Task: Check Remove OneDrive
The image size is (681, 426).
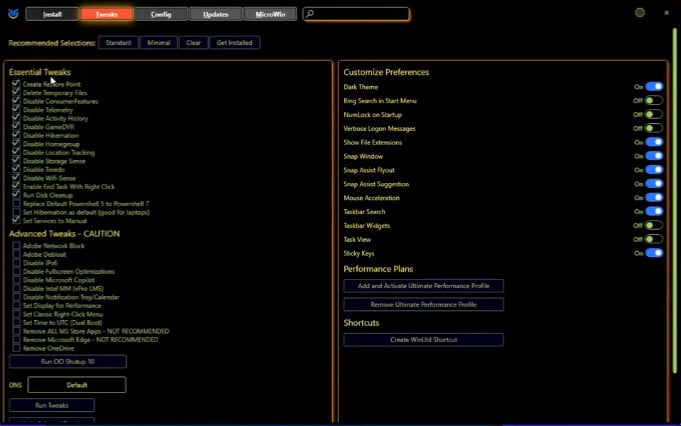Action: (x=16, y=348)
